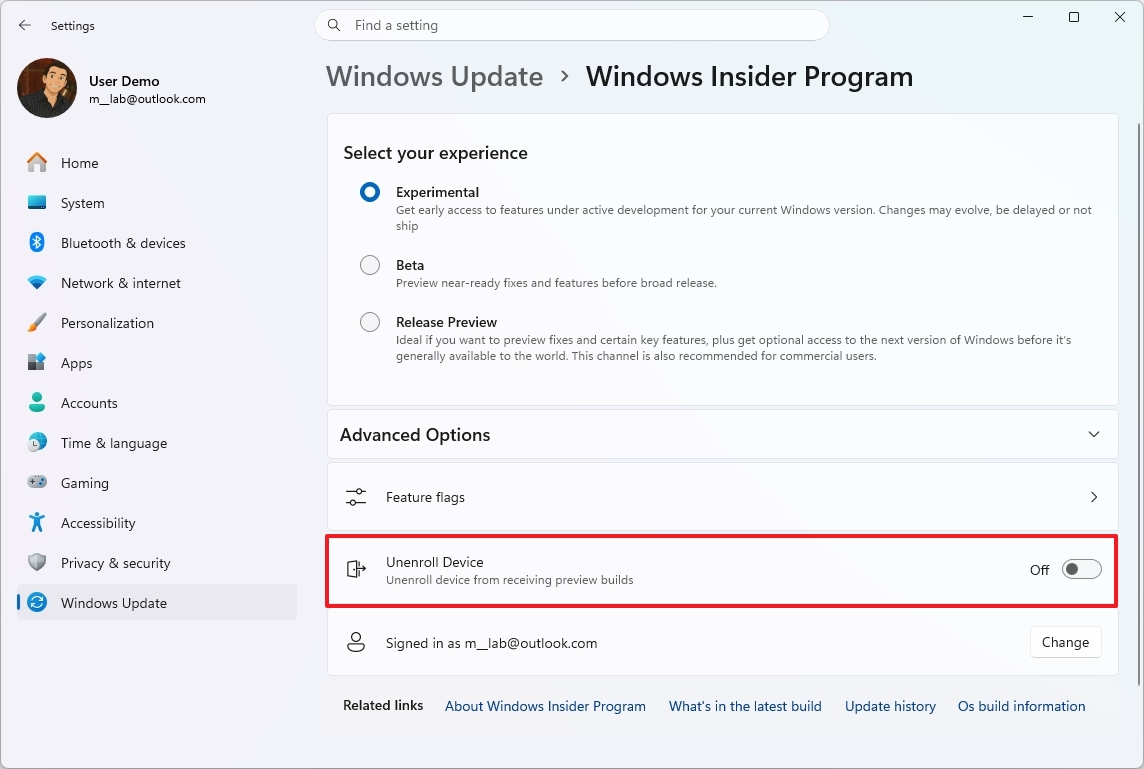The image size is (1144, 769).
Task: Click the Unenroll Device title text
Action: click(435, 563)
